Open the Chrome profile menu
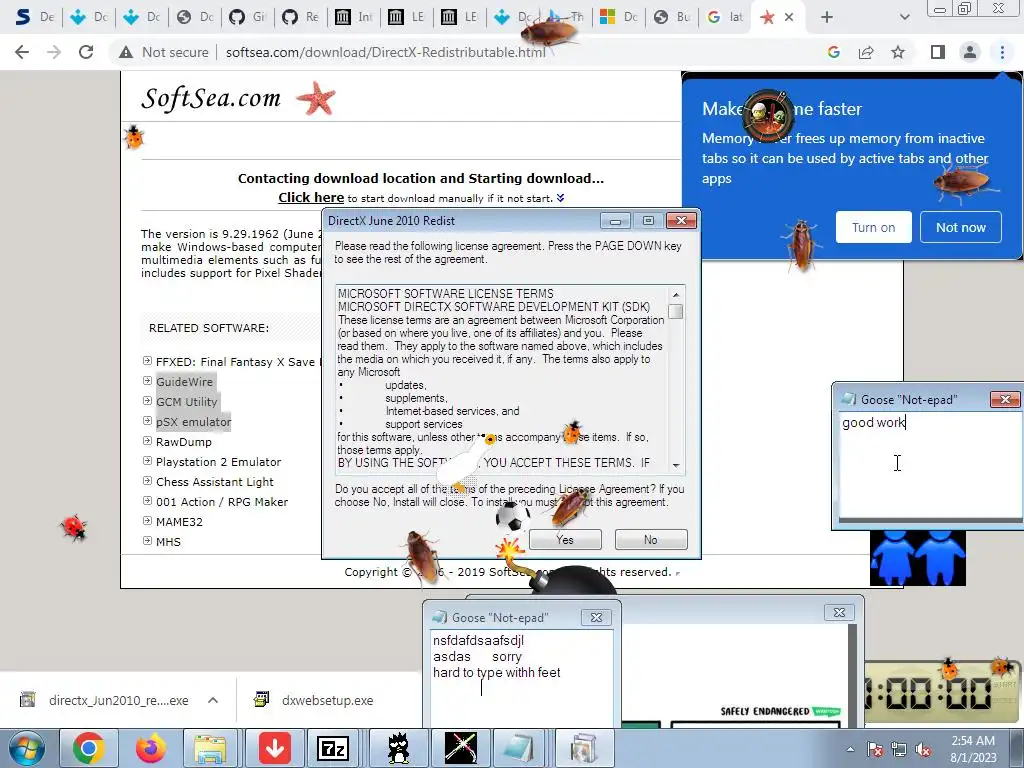The image size is (1024, 768). [x=970, y=52]
